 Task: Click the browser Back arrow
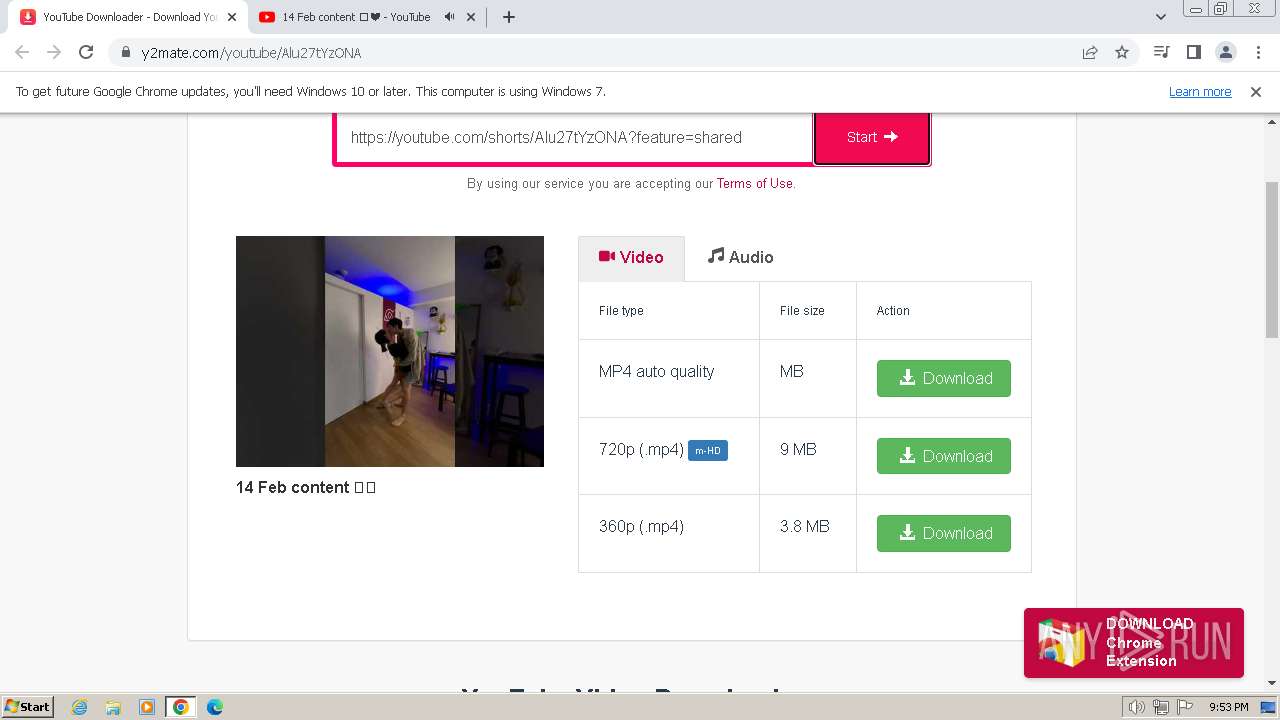(22, 53)
